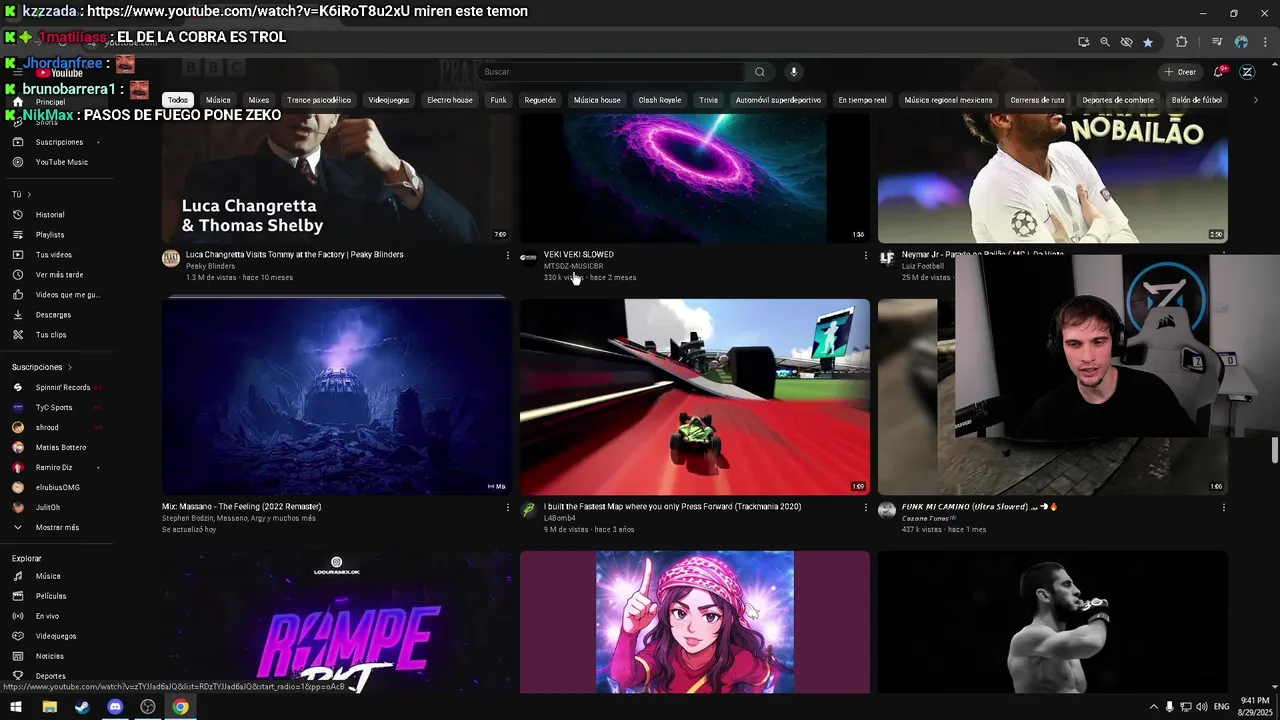Expand the Tú section chevron
The height and width of the screenshot is (720, 1280).
click(29, 194)
